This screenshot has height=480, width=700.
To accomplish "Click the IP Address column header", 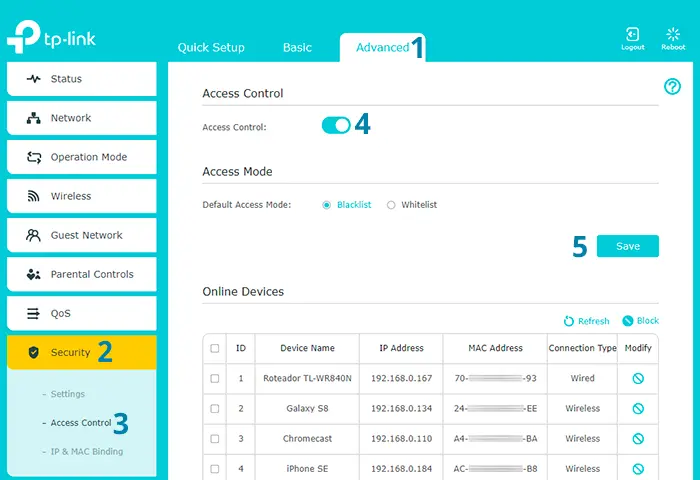I will [401, 348].
